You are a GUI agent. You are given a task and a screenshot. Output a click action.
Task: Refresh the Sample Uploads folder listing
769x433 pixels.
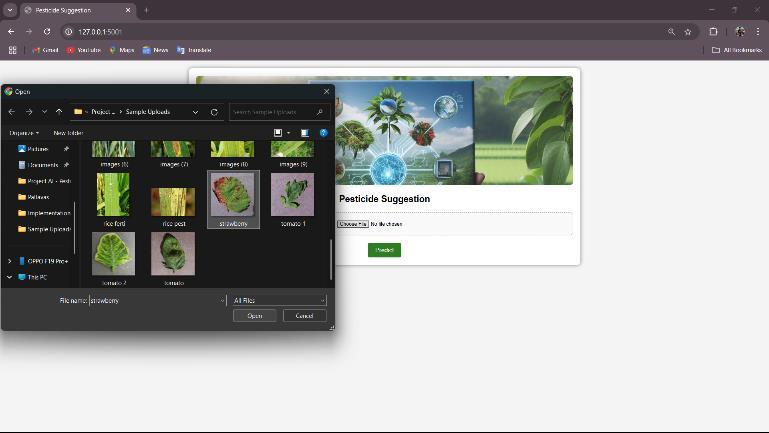pyautogui.click(x=214, y=112)
